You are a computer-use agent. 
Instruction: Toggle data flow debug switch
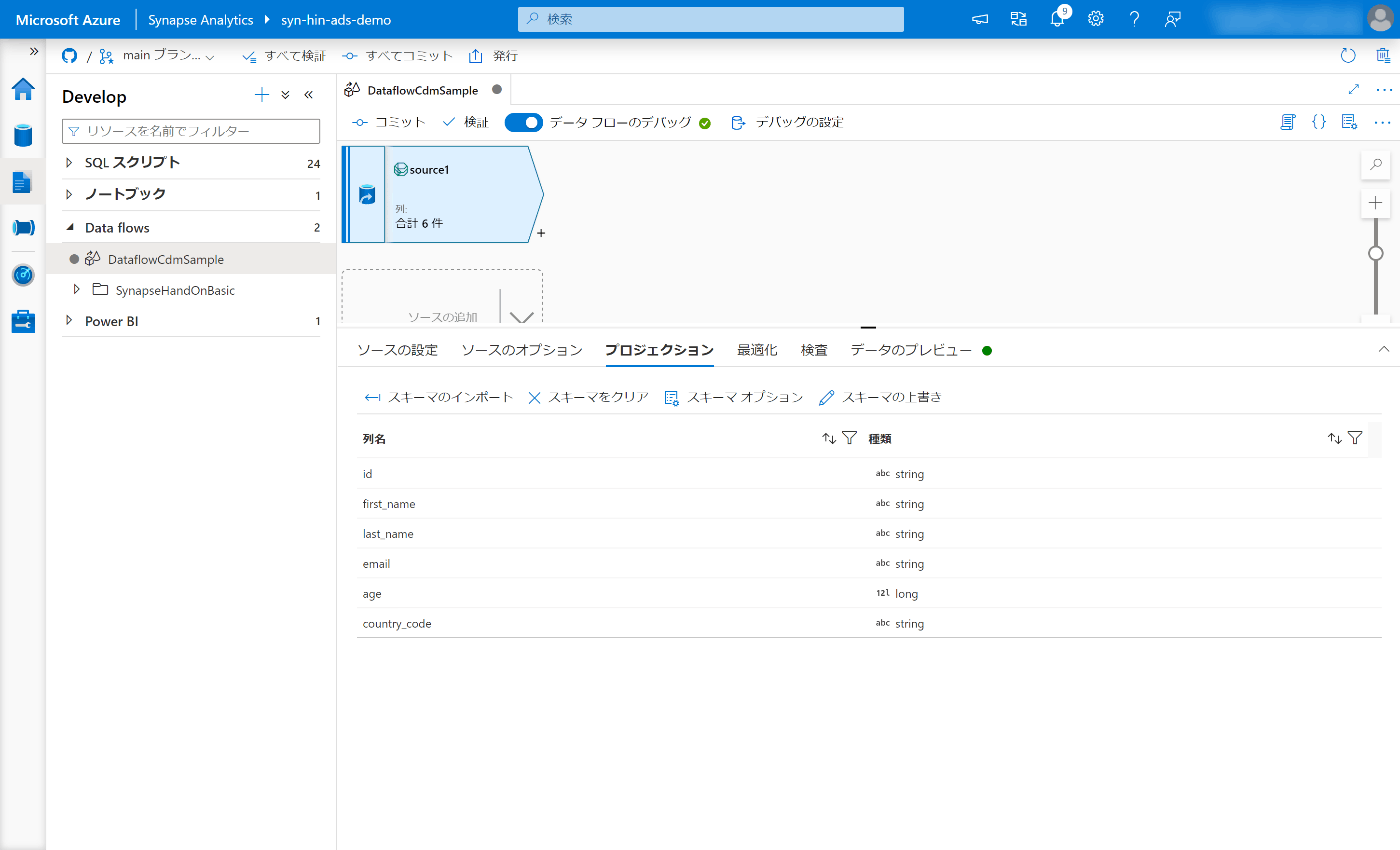click(x=524, y=122)
